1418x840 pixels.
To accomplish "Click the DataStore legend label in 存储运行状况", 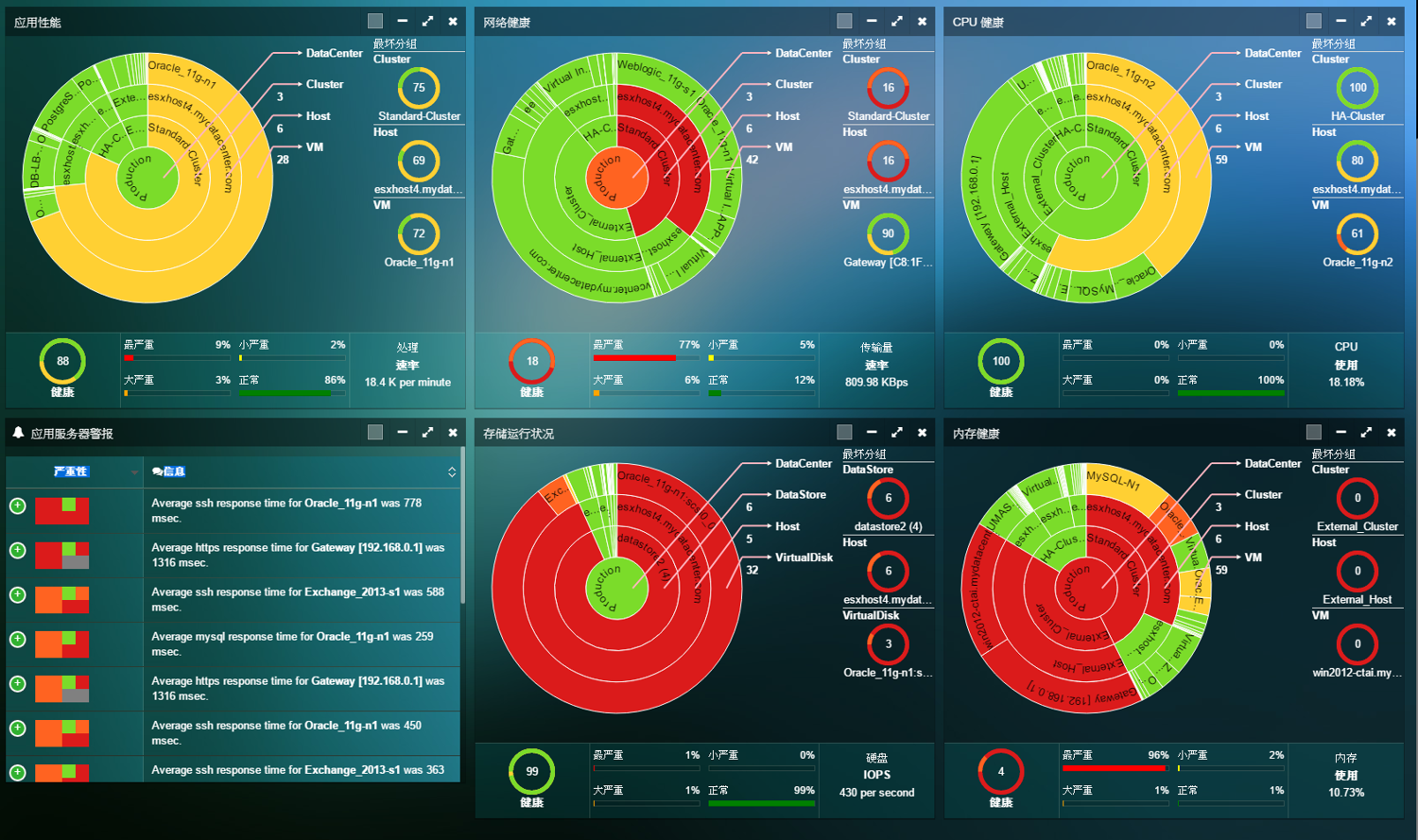I will [x=801, y=495].
